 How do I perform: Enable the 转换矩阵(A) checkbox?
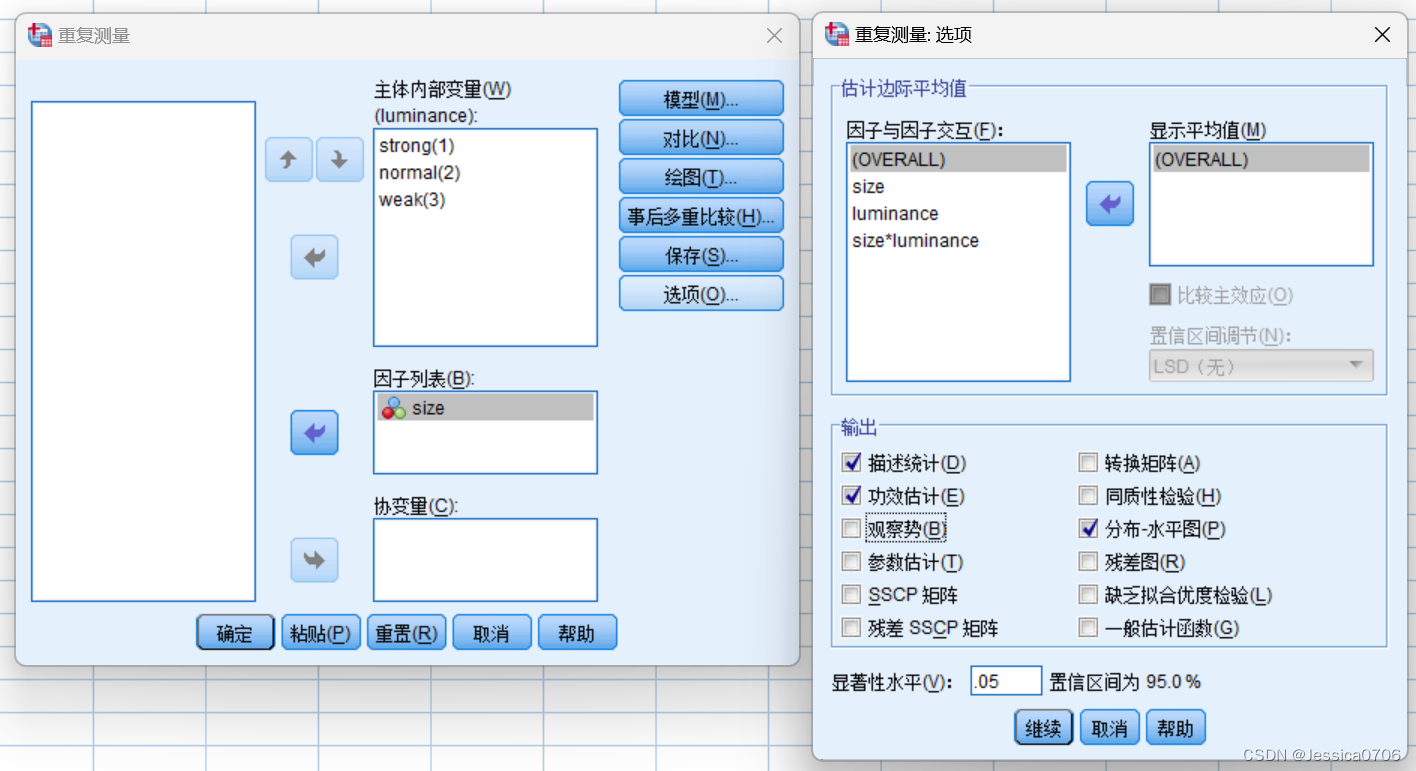tap(1088, 463)
